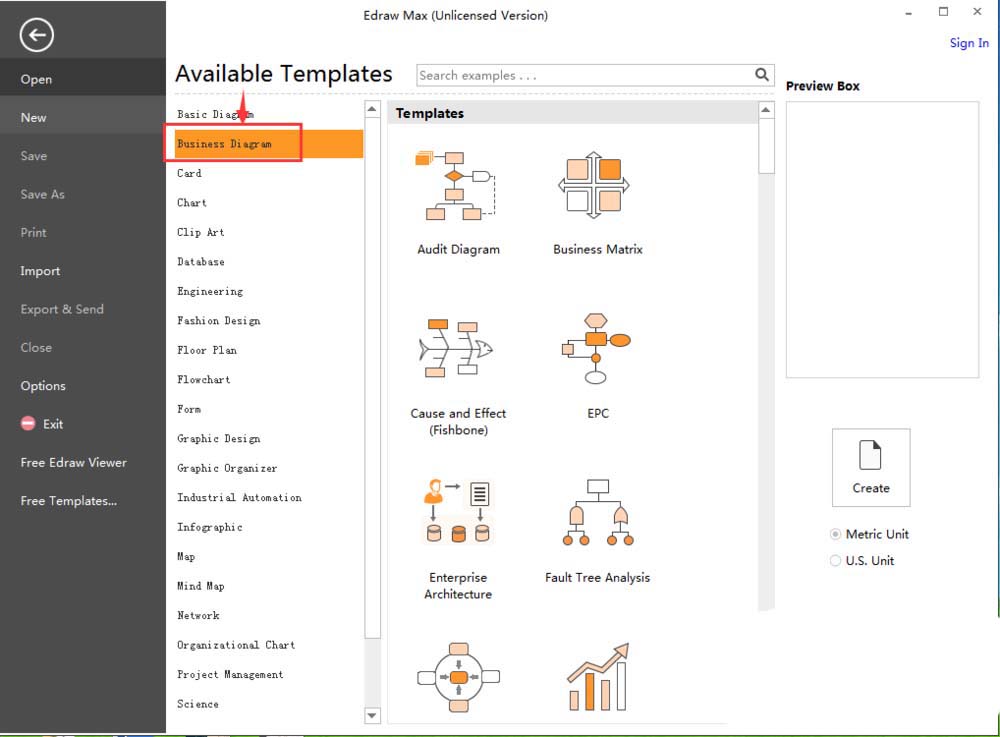Choose the Clip Art category
1000x737 pixels.
pyautogui.click(x=200, y=232)
